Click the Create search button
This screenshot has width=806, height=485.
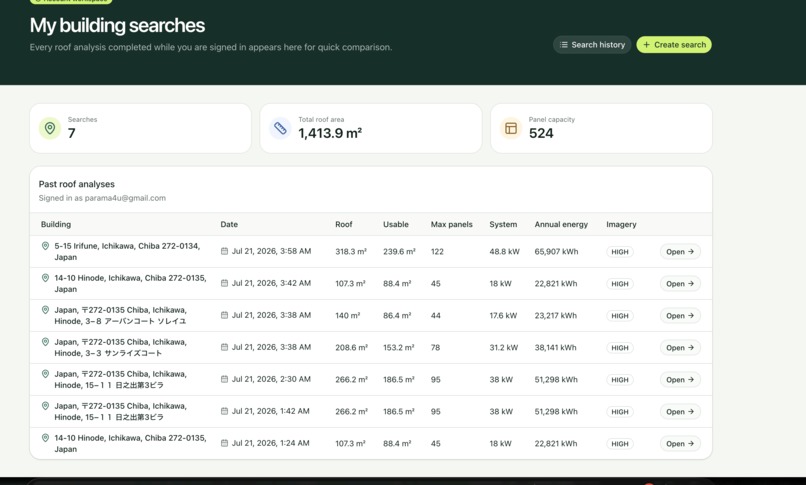[674, 45]
